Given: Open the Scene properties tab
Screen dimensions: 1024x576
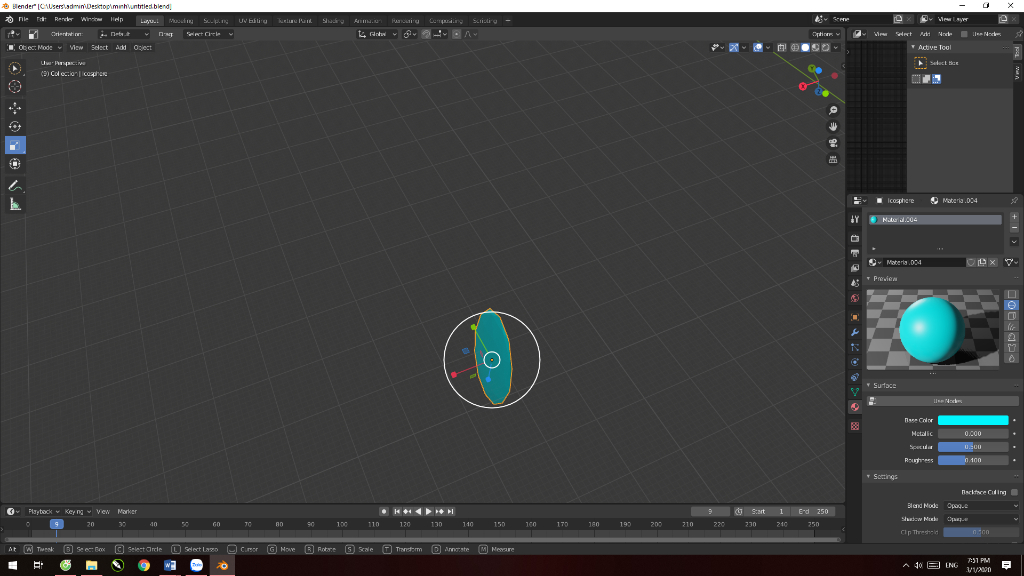Looking at the screenshot, I should [x=855, y=283].
